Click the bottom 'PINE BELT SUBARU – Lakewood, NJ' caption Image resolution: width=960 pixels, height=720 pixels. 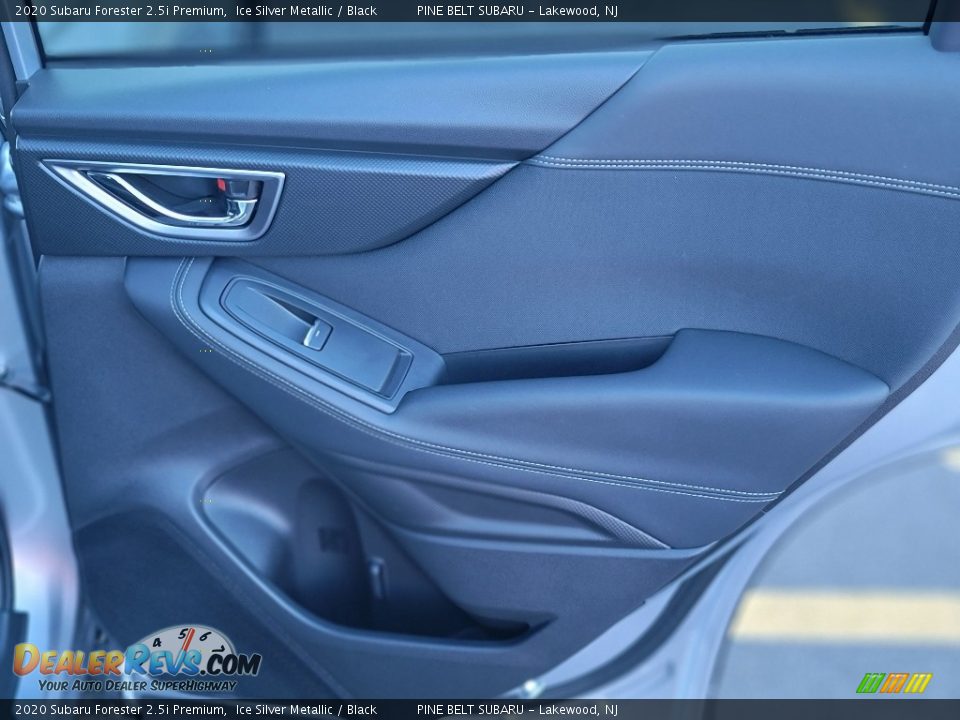point(517,710)
